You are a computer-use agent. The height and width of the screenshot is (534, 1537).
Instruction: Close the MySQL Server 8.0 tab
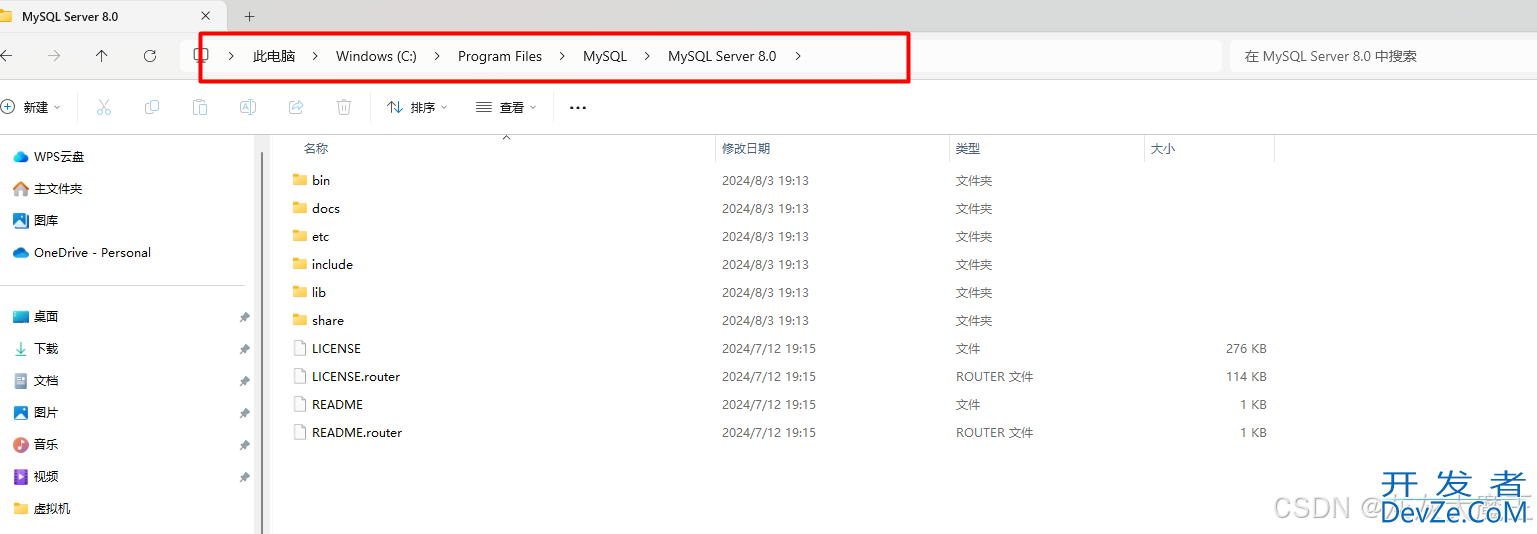click(x=206, y=16)
